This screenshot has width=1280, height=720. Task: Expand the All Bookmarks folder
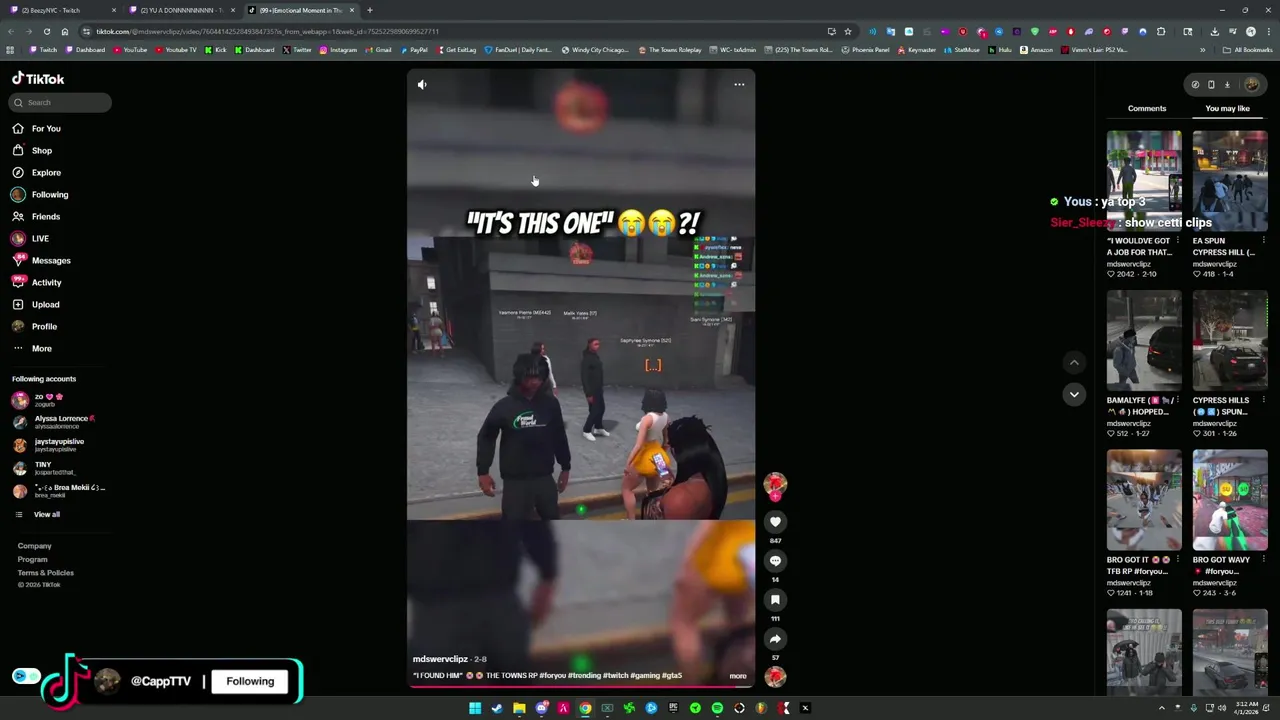click(x=1248, y=50)
